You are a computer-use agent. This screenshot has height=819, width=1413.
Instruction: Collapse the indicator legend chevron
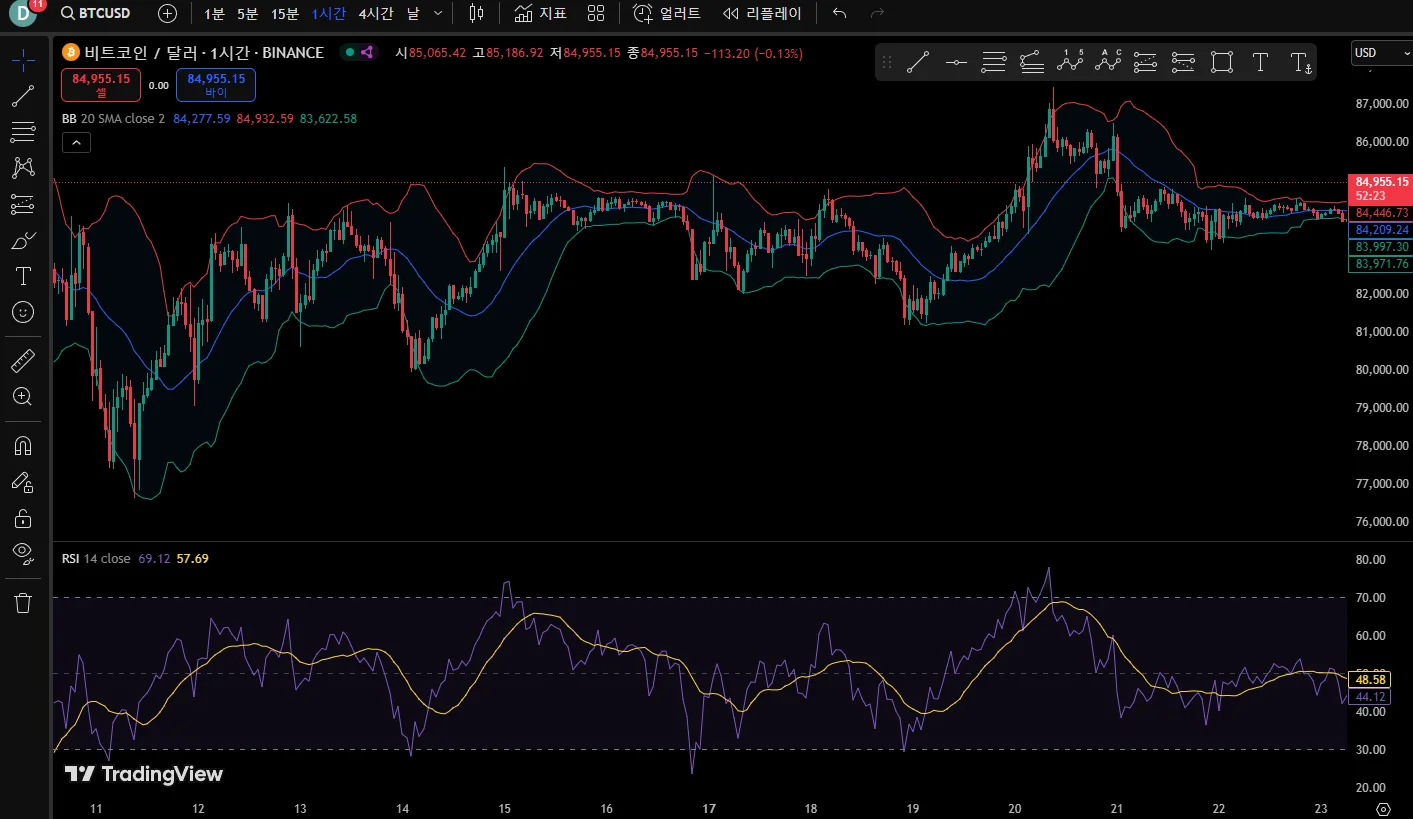[x=76, y=143]
